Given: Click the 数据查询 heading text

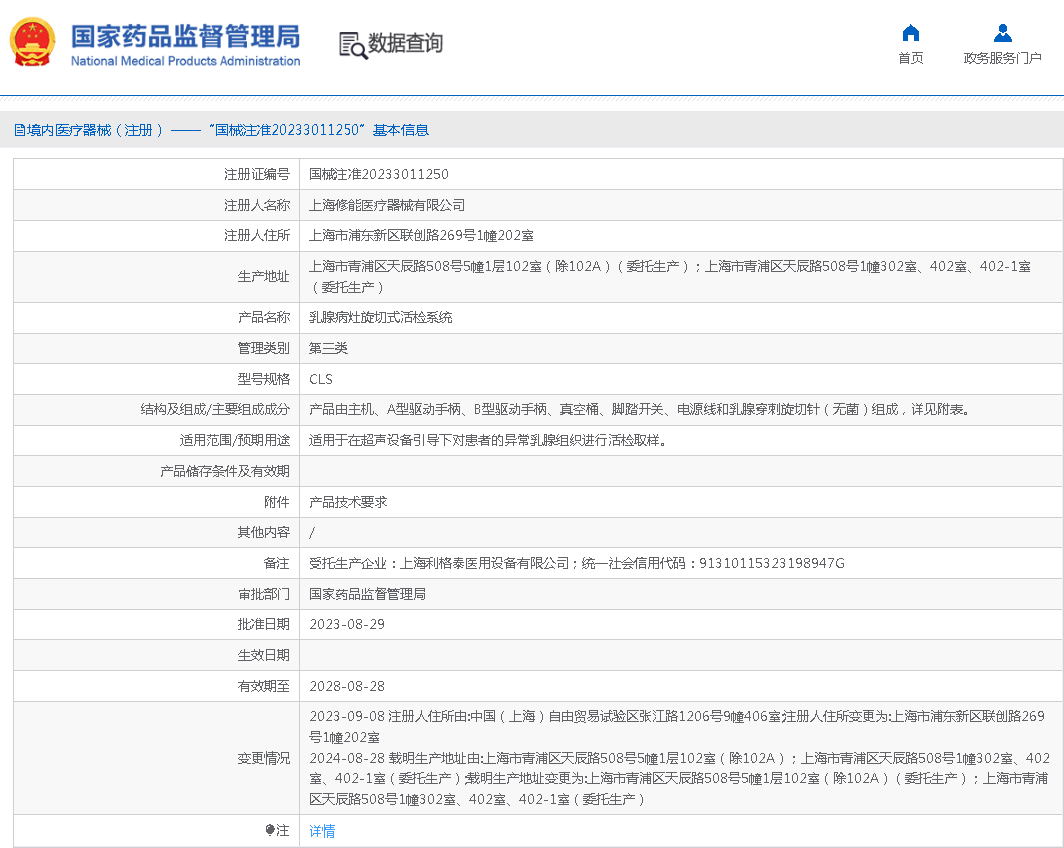Looking at the screenshot, I should click(x=405, y=44).
